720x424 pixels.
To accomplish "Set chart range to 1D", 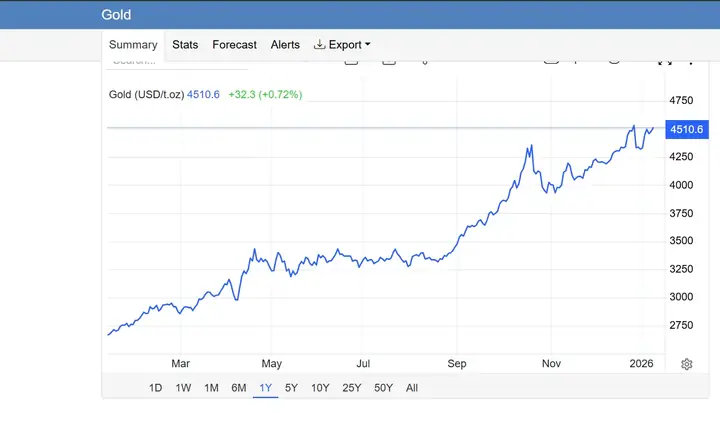I will 155,388.
